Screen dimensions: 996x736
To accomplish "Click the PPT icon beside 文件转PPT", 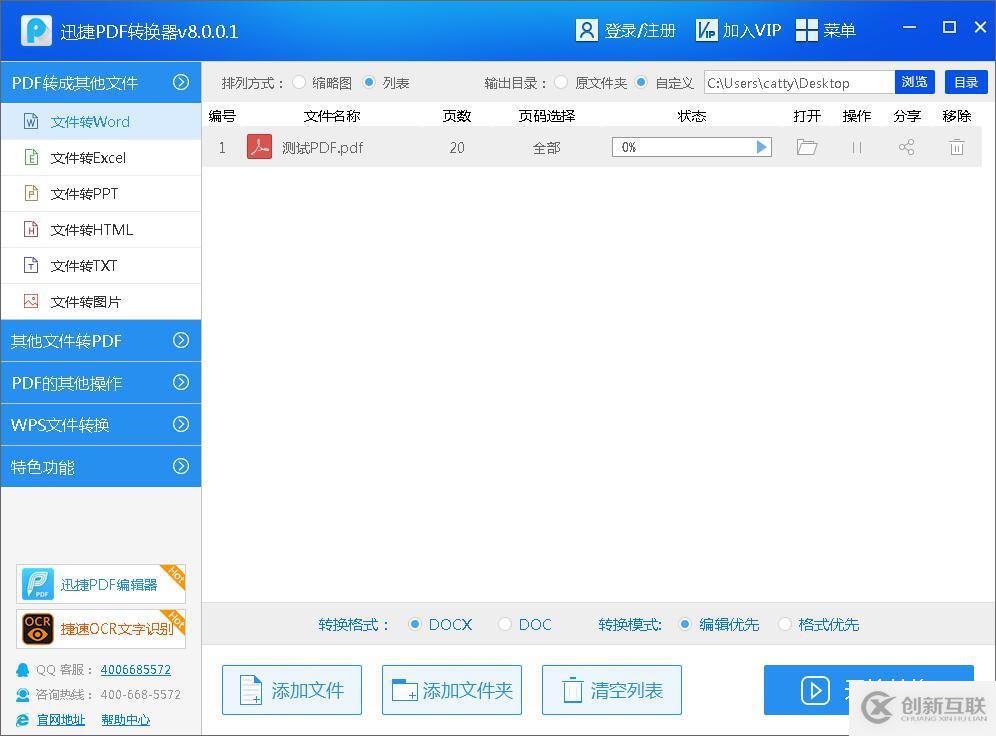I will tap(31, 193).
